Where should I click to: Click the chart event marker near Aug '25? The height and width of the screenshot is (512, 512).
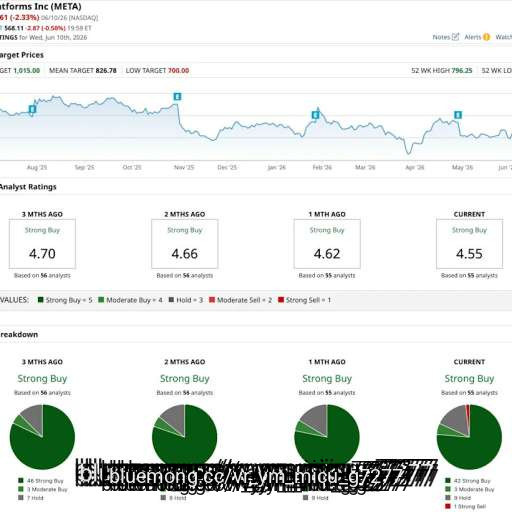pos(32,109)
